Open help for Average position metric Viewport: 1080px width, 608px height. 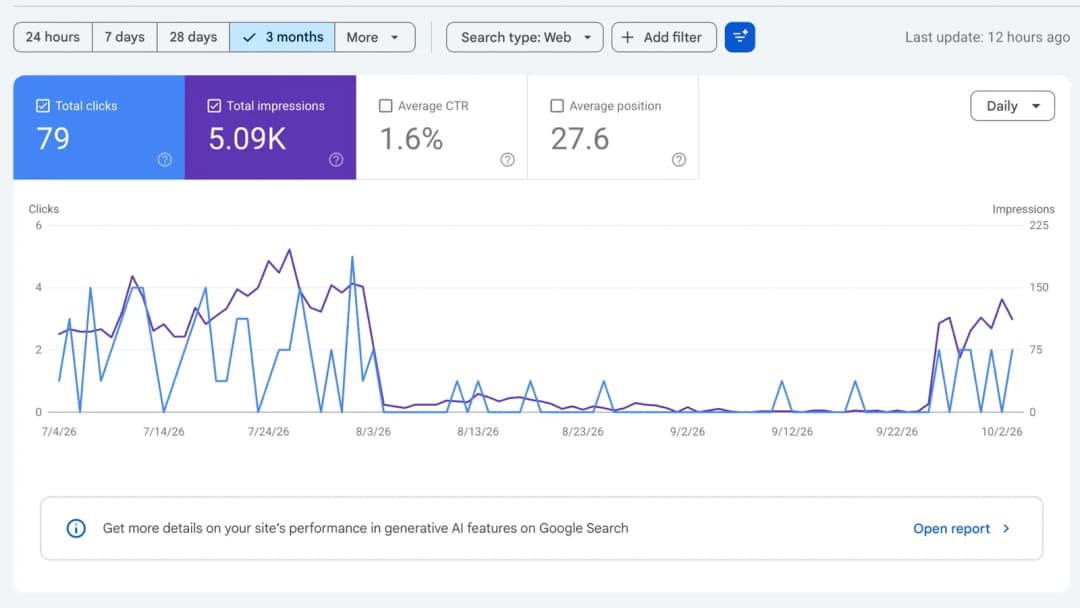pos(679,160)
